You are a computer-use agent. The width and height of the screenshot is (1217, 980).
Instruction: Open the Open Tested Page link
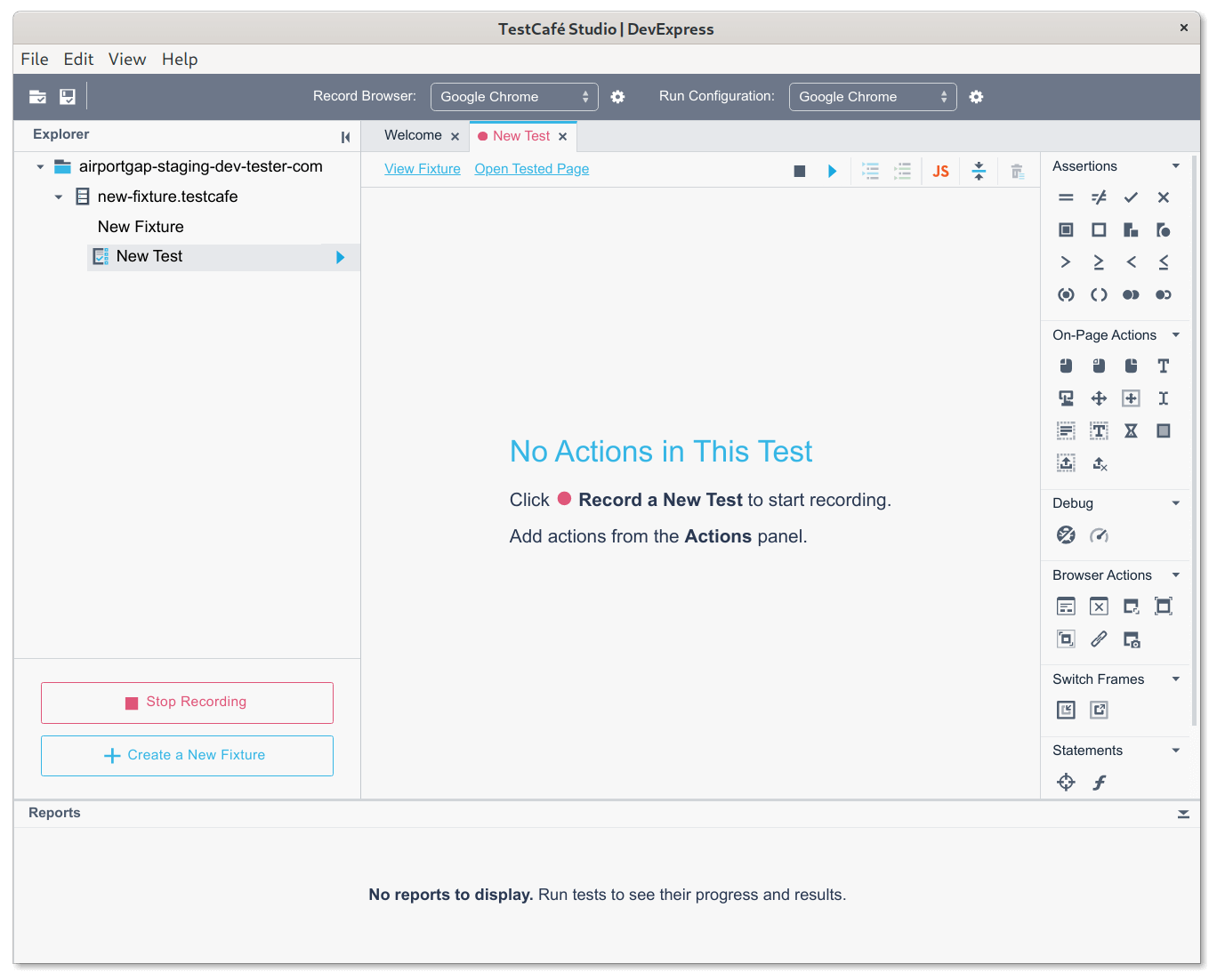coord(532,169)
